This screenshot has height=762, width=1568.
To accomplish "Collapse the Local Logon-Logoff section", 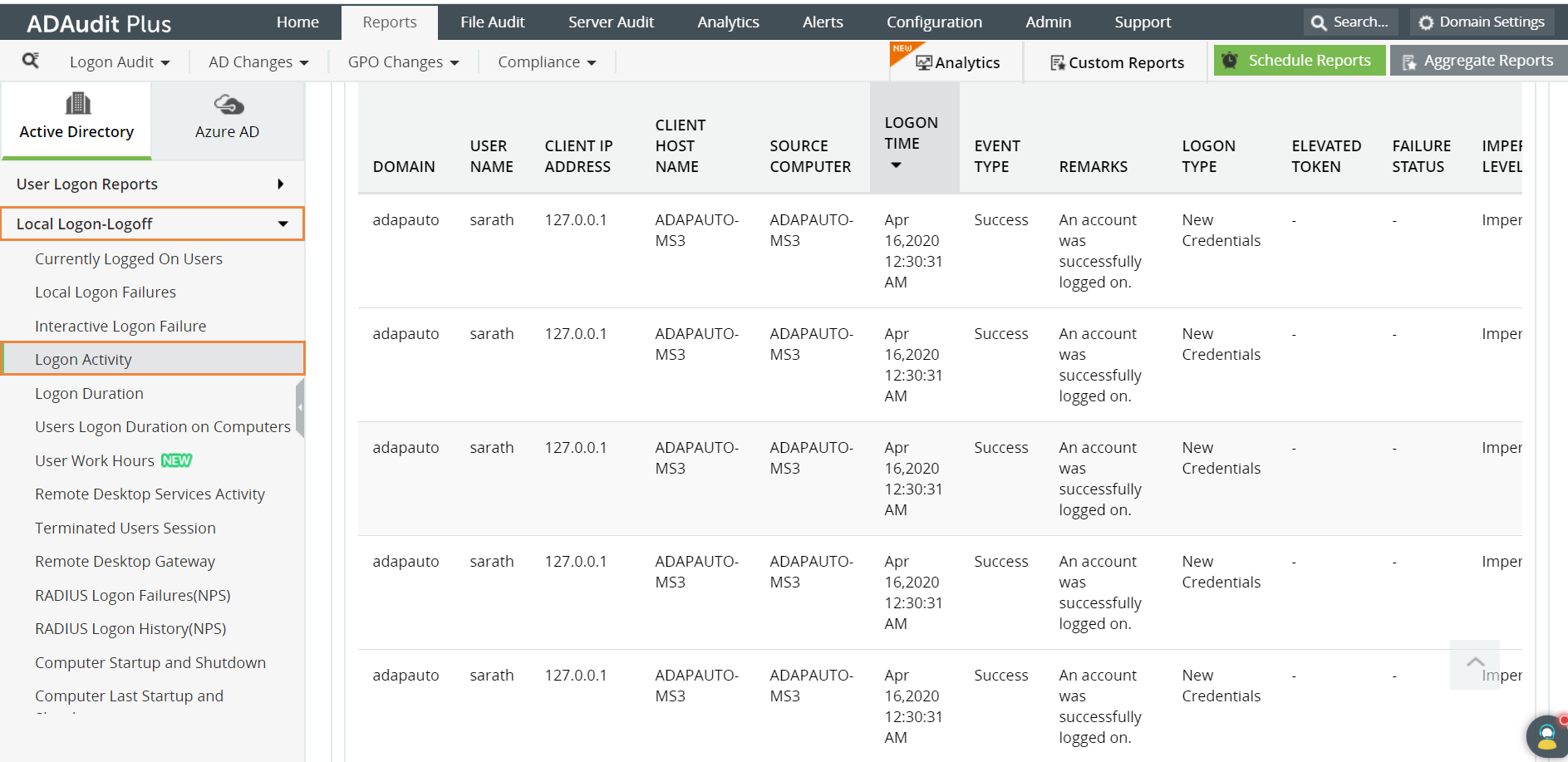I will pyautogui.click(x=153, y=224).
